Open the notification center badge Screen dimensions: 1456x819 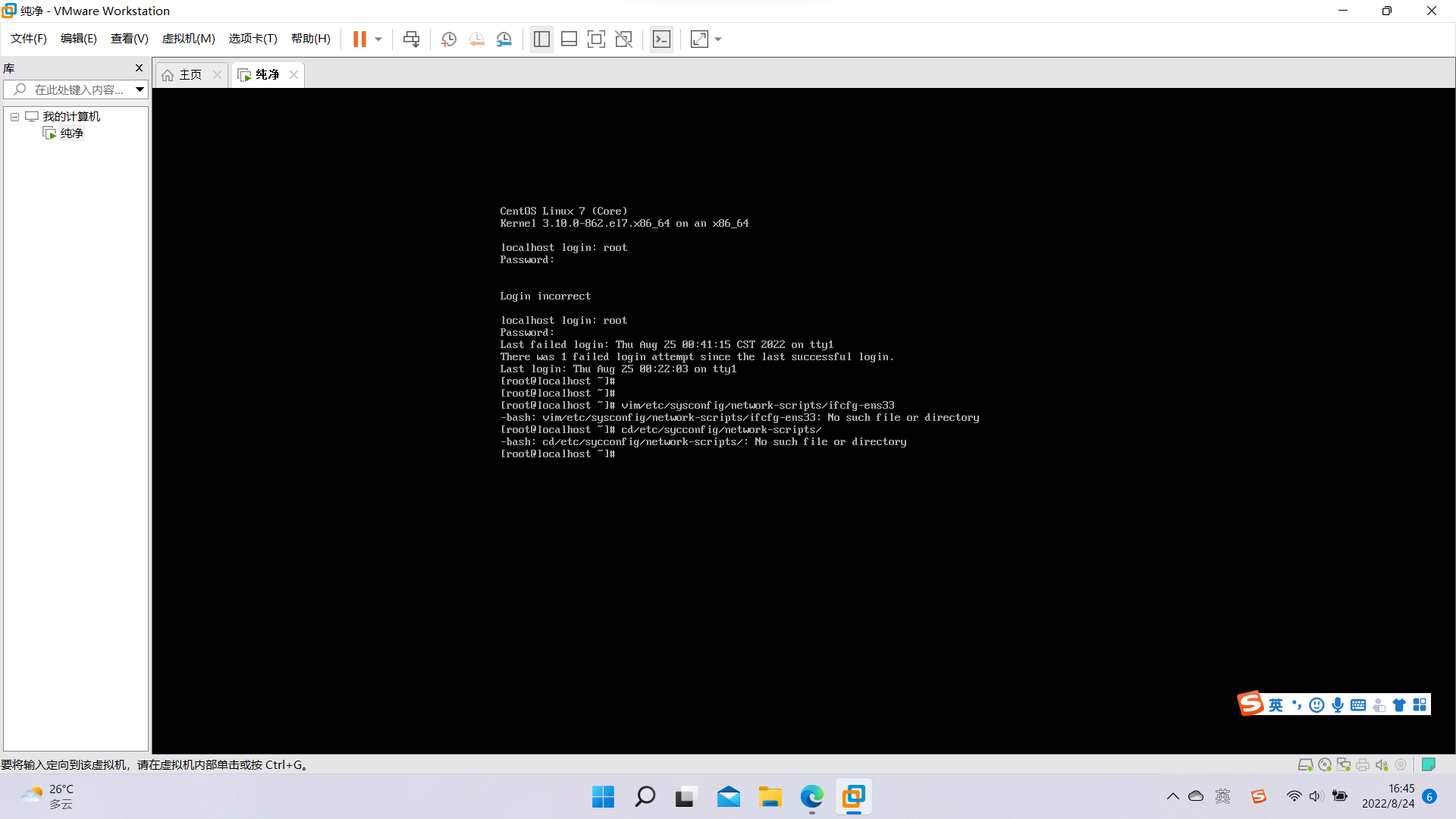click(1429, 796)
